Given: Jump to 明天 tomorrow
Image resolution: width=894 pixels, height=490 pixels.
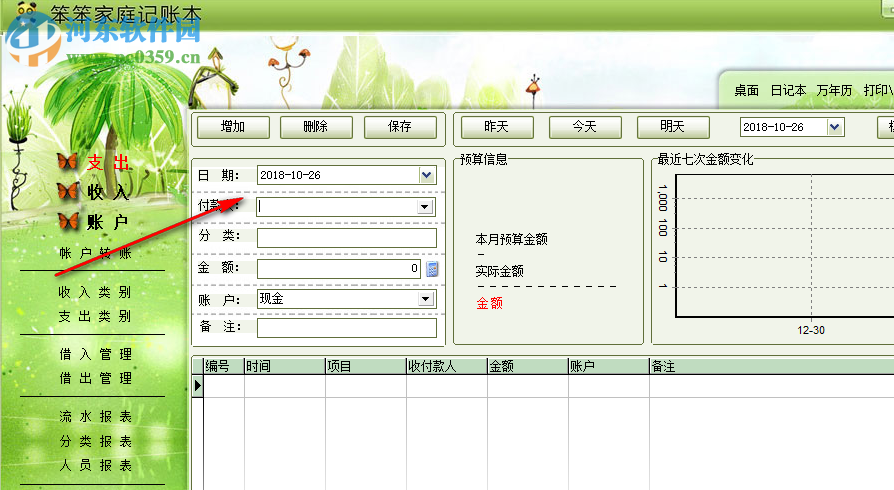Looking at the screenshot, I should 673,127.
